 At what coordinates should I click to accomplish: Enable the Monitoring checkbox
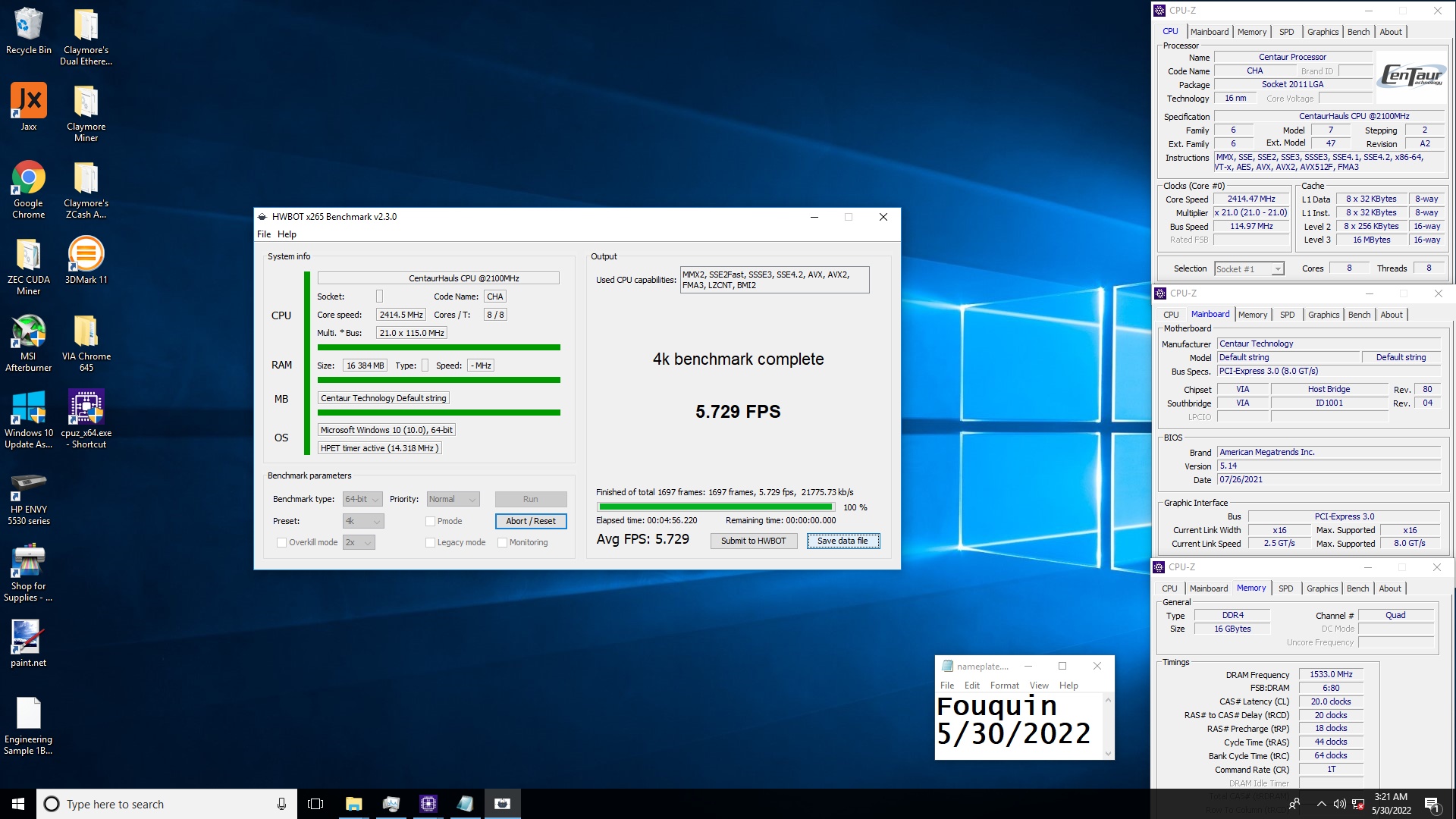502,542
